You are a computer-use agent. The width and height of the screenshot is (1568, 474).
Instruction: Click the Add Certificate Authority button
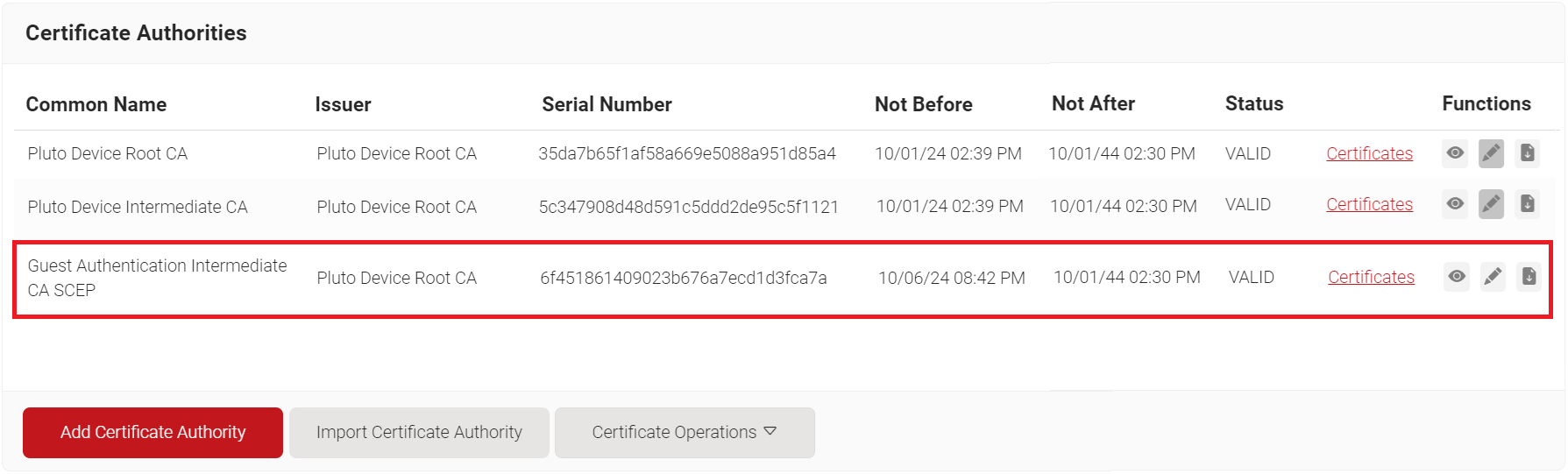coord(153,433)
